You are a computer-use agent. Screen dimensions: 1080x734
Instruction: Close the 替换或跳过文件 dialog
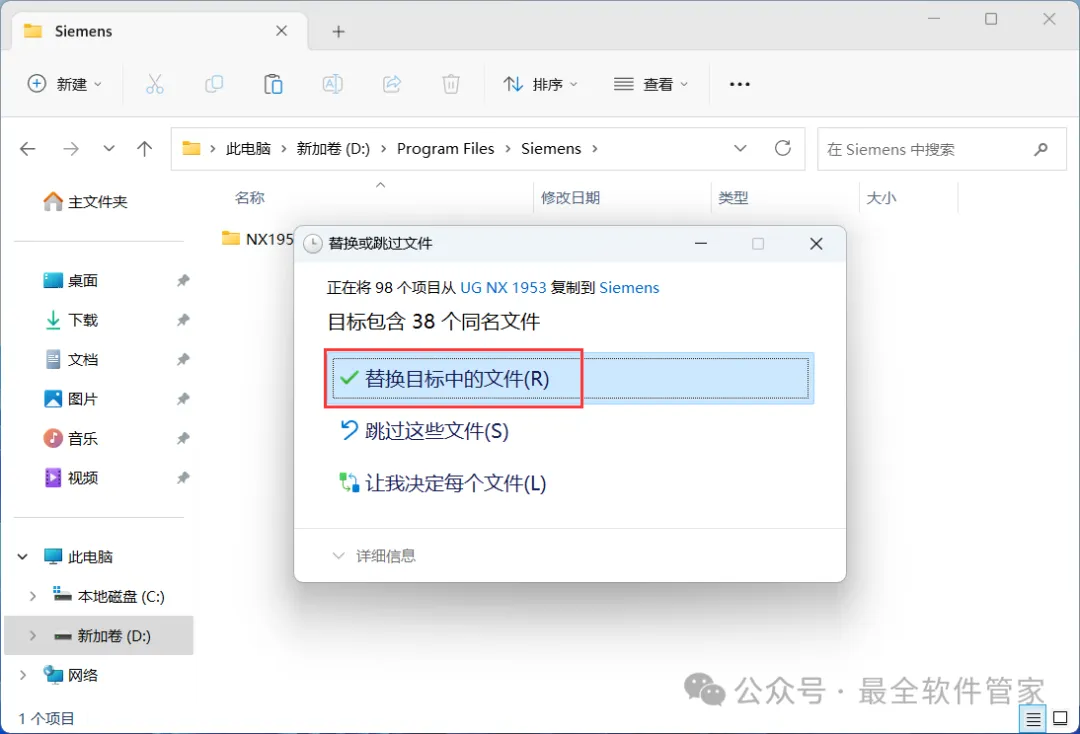click(816, 244)
